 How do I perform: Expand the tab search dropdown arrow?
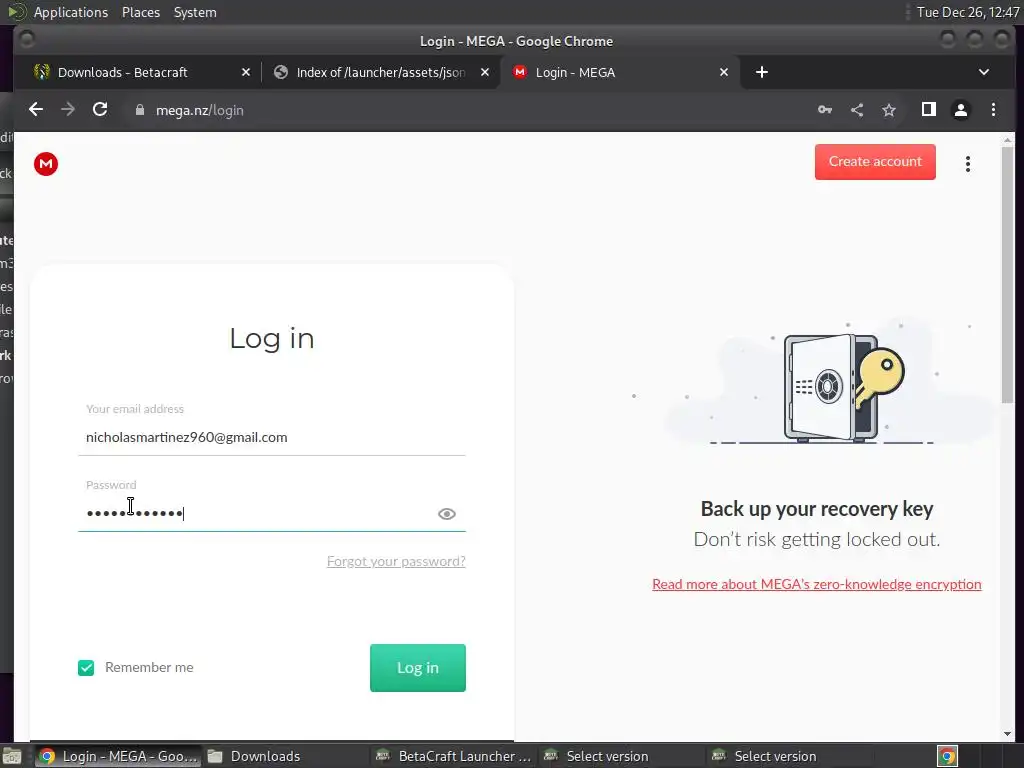tap(984, 72)
